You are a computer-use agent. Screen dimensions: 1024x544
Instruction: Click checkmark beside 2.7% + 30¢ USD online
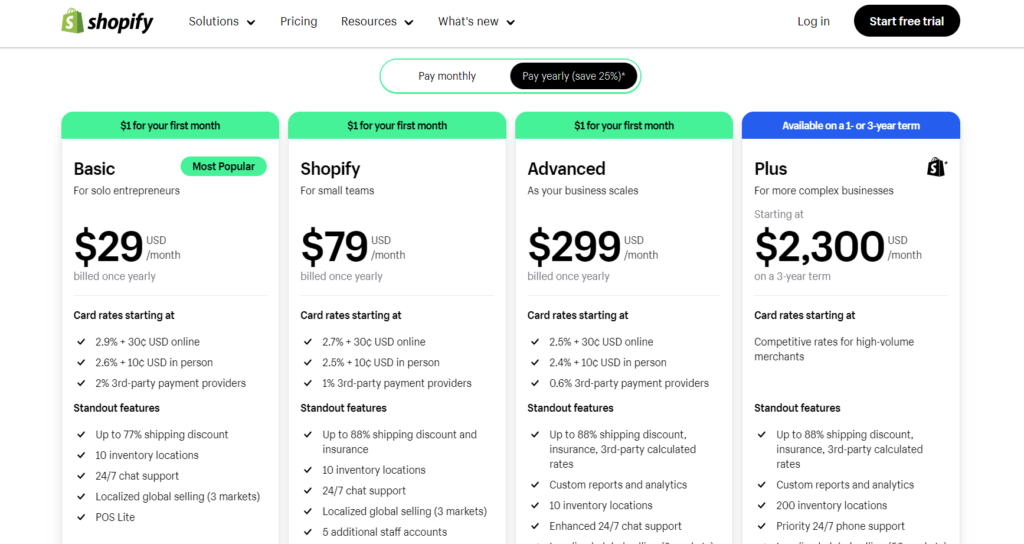(x=308, y=342)
